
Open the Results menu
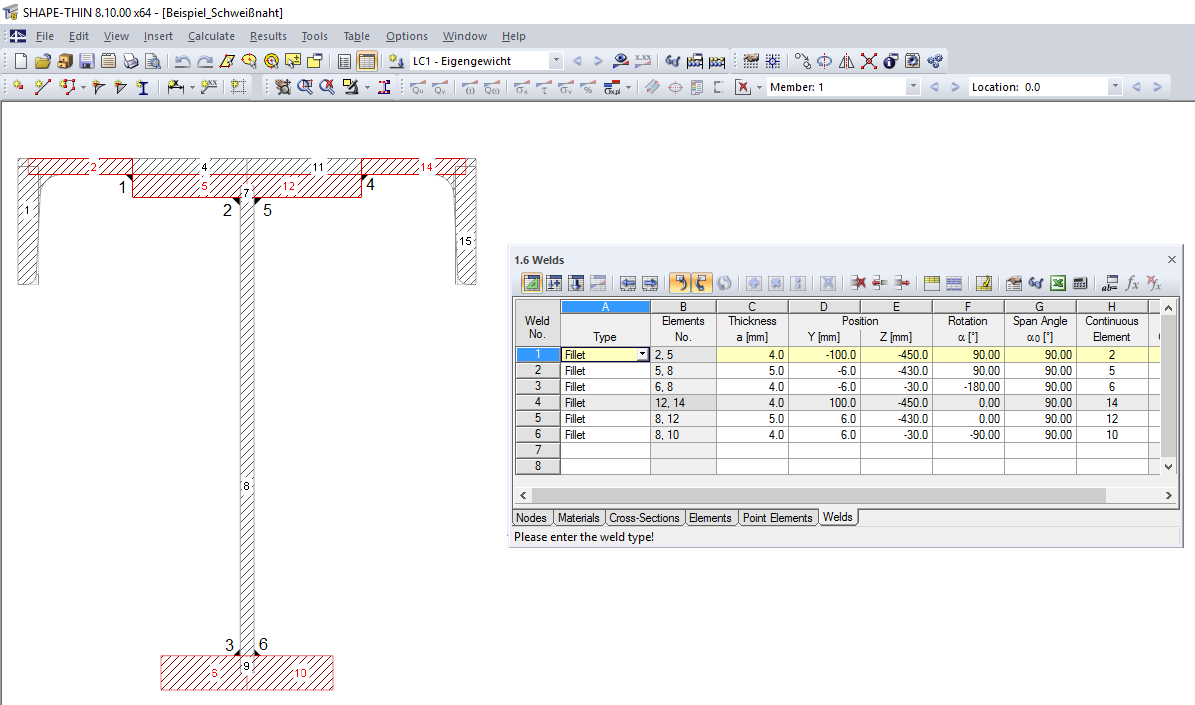(x=266, y=36)
